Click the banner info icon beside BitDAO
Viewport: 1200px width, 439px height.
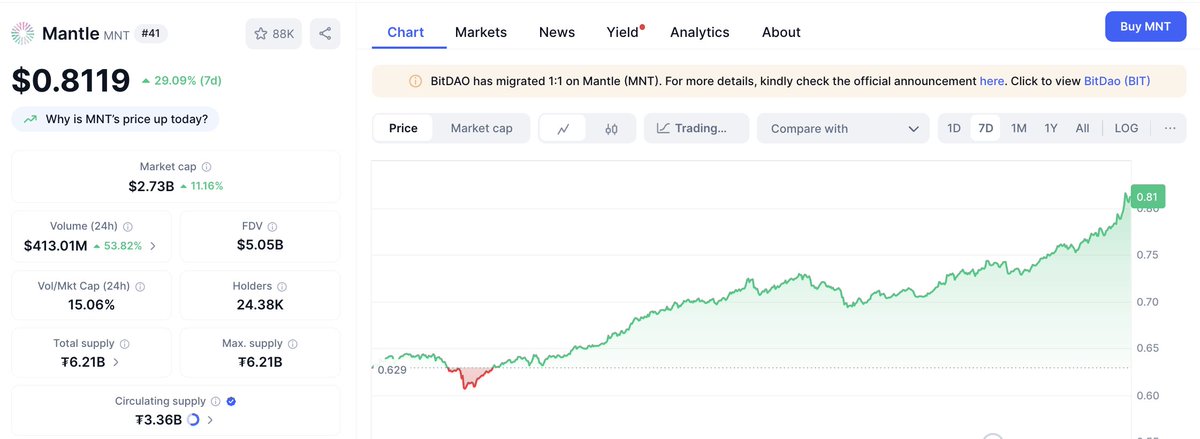point(415,81)
